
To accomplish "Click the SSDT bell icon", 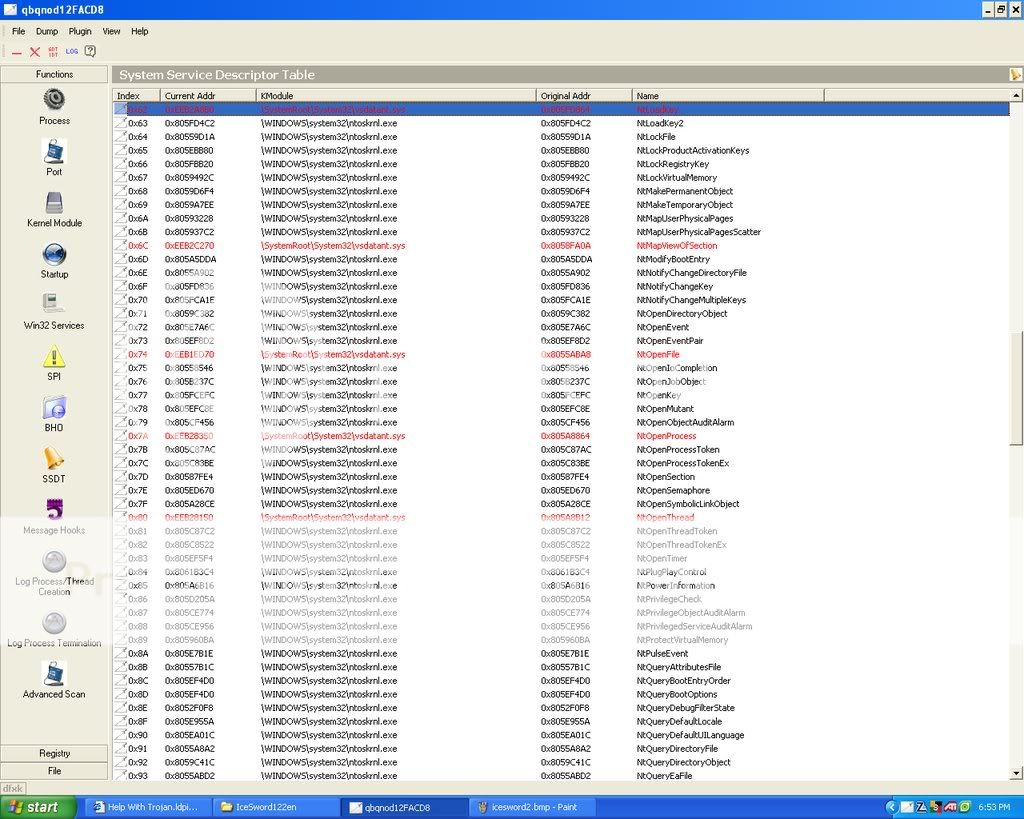I will (x=54, y=459).
